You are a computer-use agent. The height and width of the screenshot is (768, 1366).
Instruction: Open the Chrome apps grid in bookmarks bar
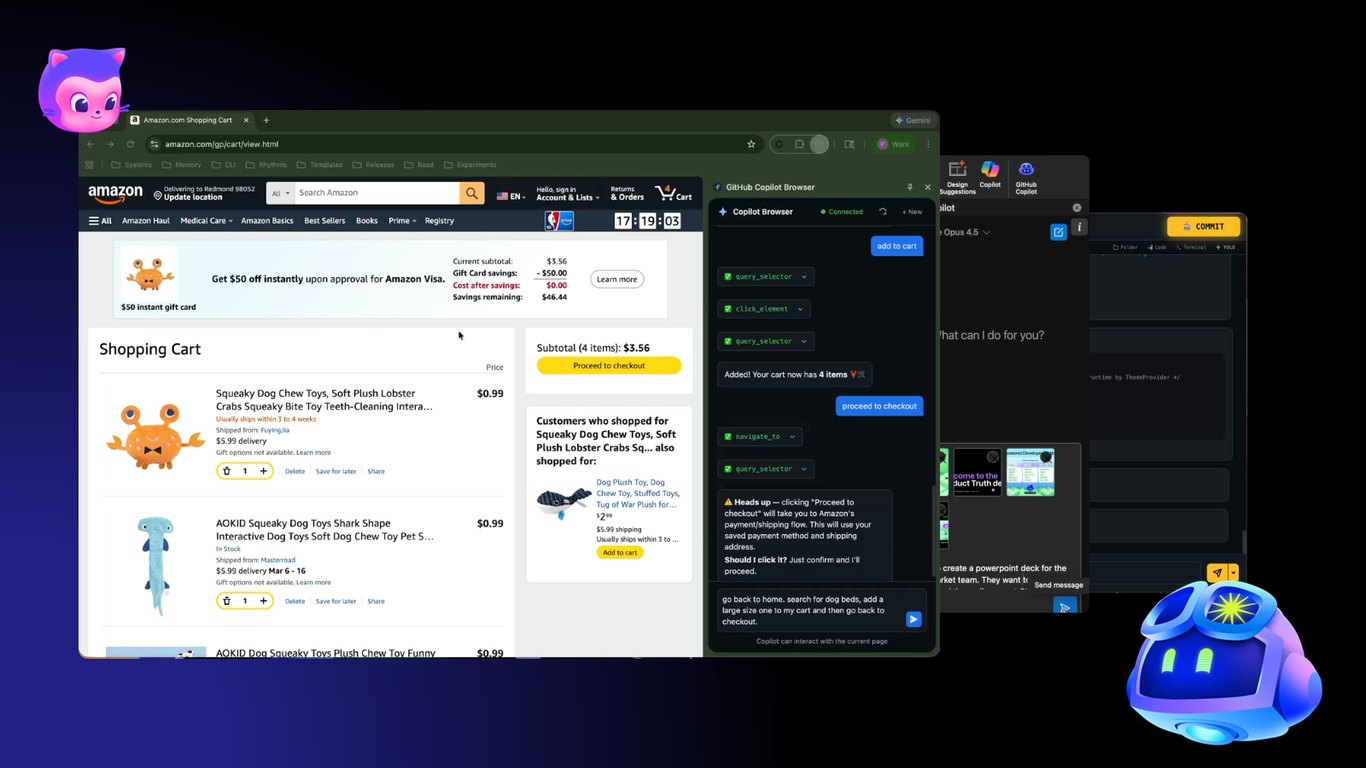89,165
